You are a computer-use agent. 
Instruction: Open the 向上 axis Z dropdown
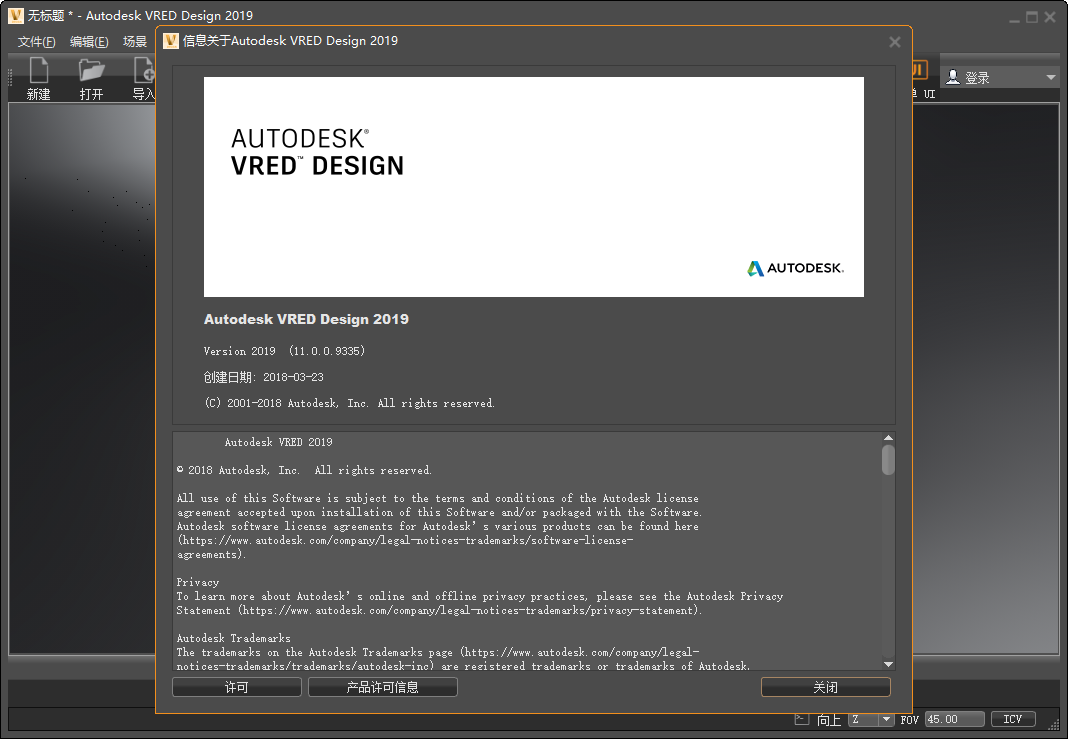871,719
